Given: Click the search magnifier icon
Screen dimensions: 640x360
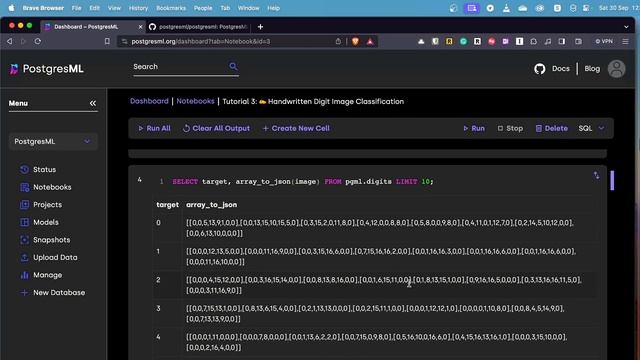Looking at the screenshot, I should 233,66.
